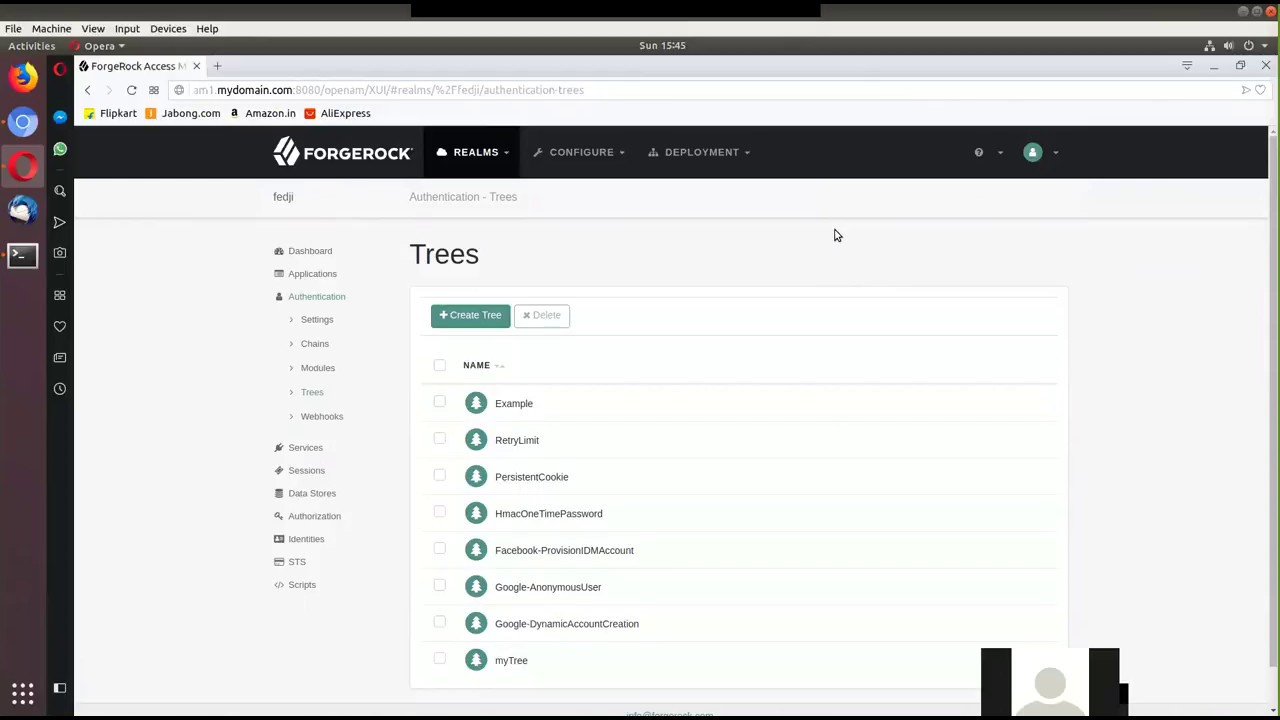Screen dimensions: 1280x720
Task: Open the Flipkart bookmark
Action: coord(110,113)
